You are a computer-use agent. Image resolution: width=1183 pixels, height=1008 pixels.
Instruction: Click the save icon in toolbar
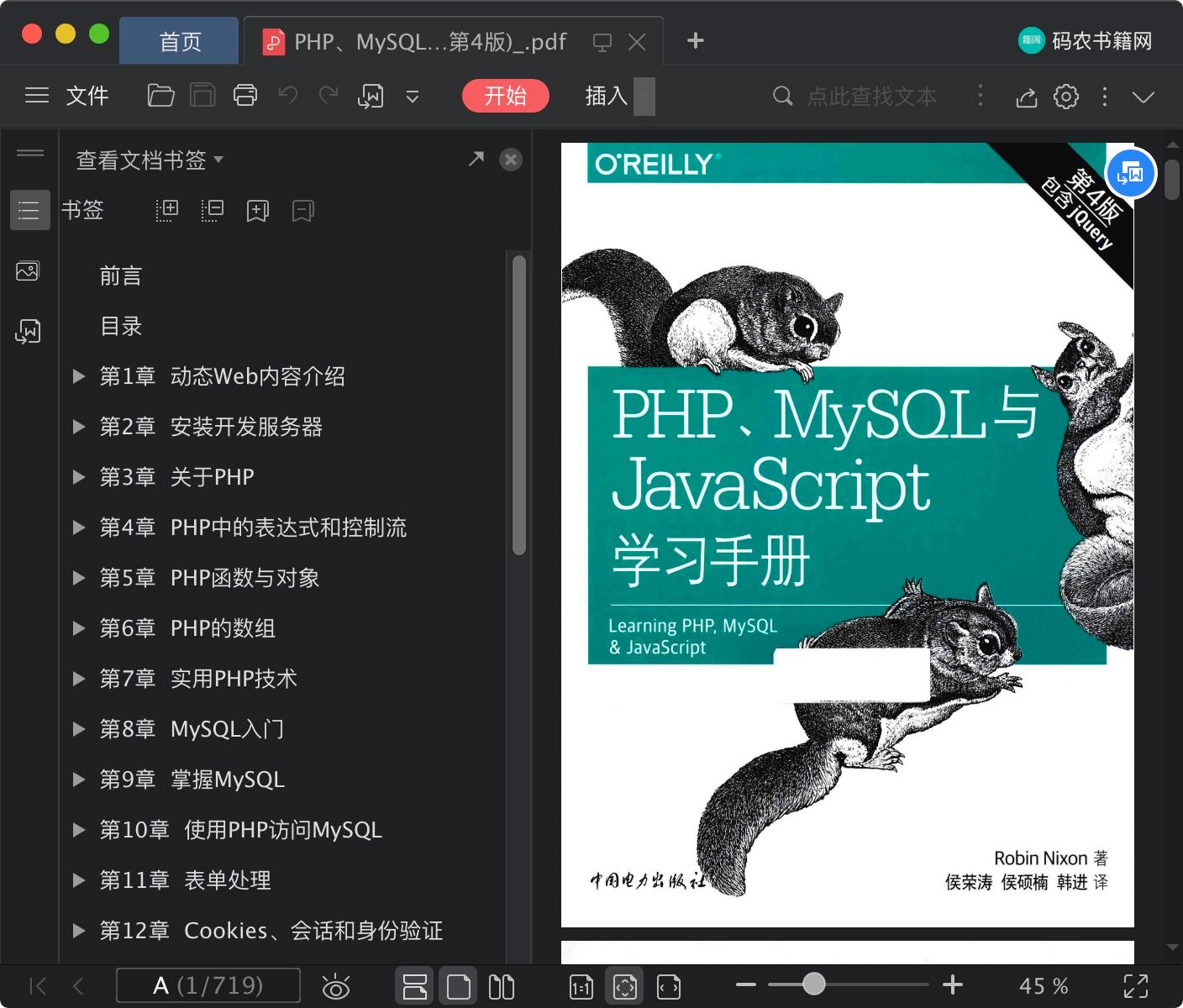point(202,96)
